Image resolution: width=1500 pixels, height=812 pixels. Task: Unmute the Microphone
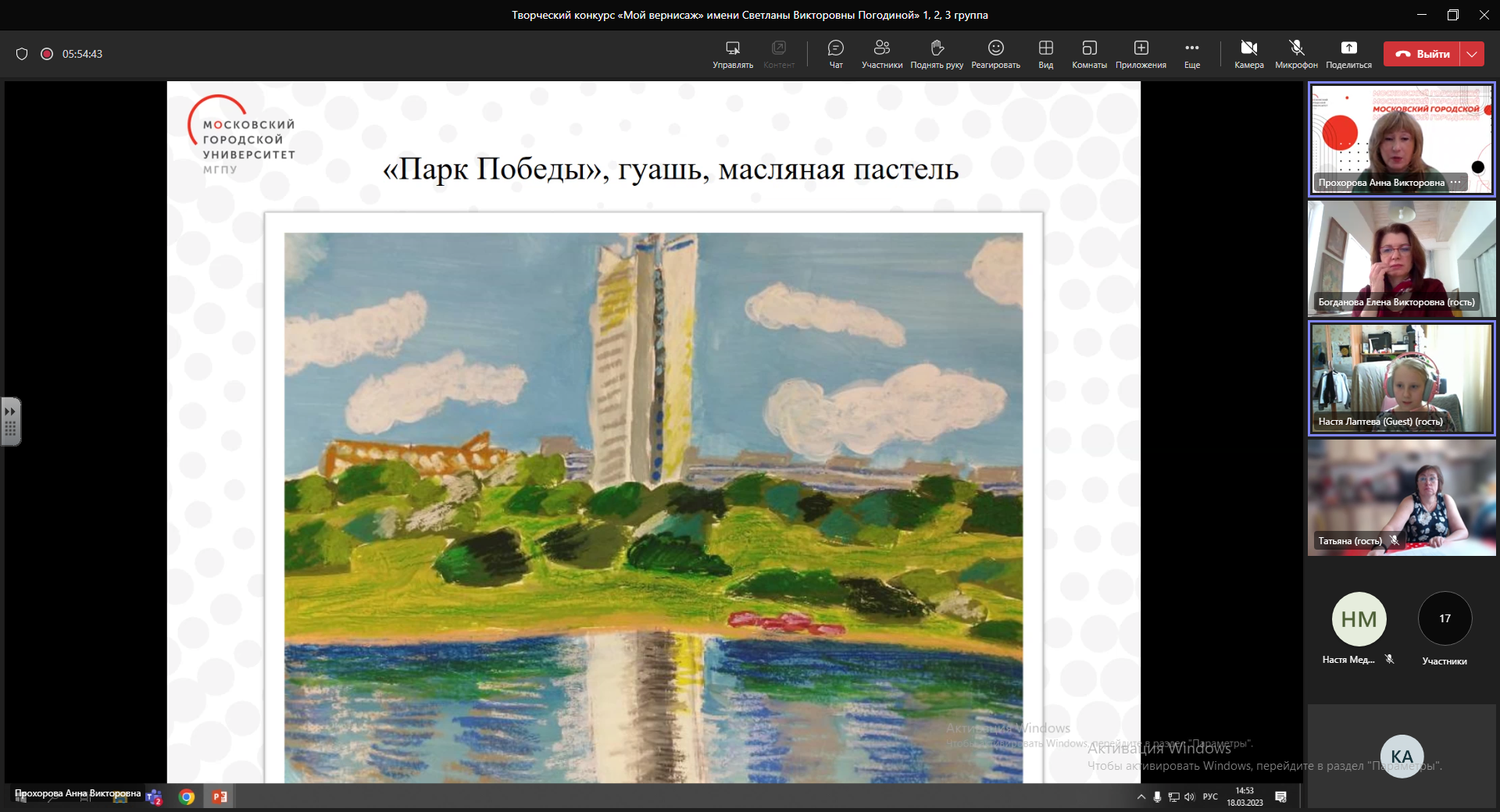(1296, 54)
